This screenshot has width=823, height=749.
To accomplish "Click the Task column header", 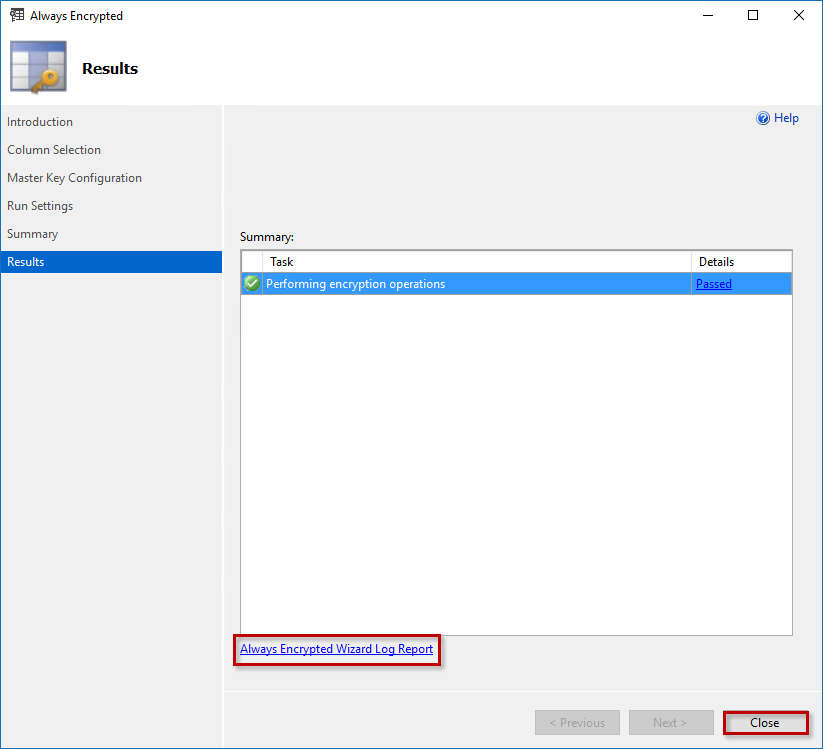I will pyautogui.click(x=477, y=261).
